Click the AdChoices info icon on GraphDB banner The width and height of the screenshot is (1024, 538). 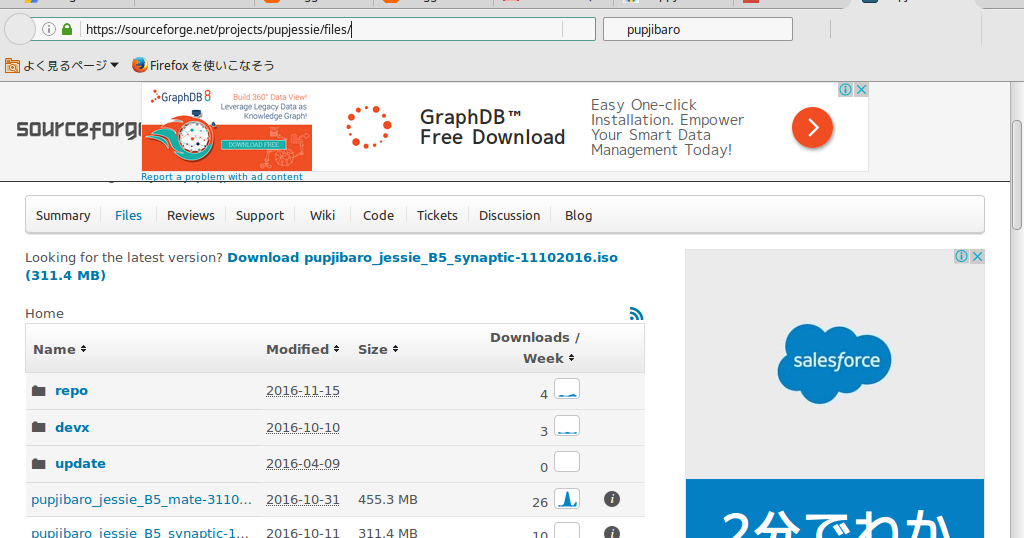(845, 89)
